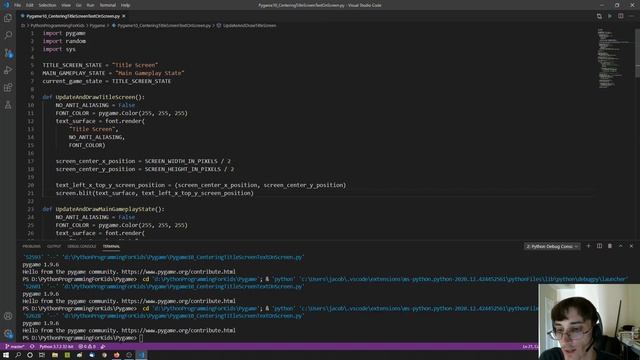Open File Explorer from the taskbar
This screenshot has height=360, width=640.
pos(55,355)
